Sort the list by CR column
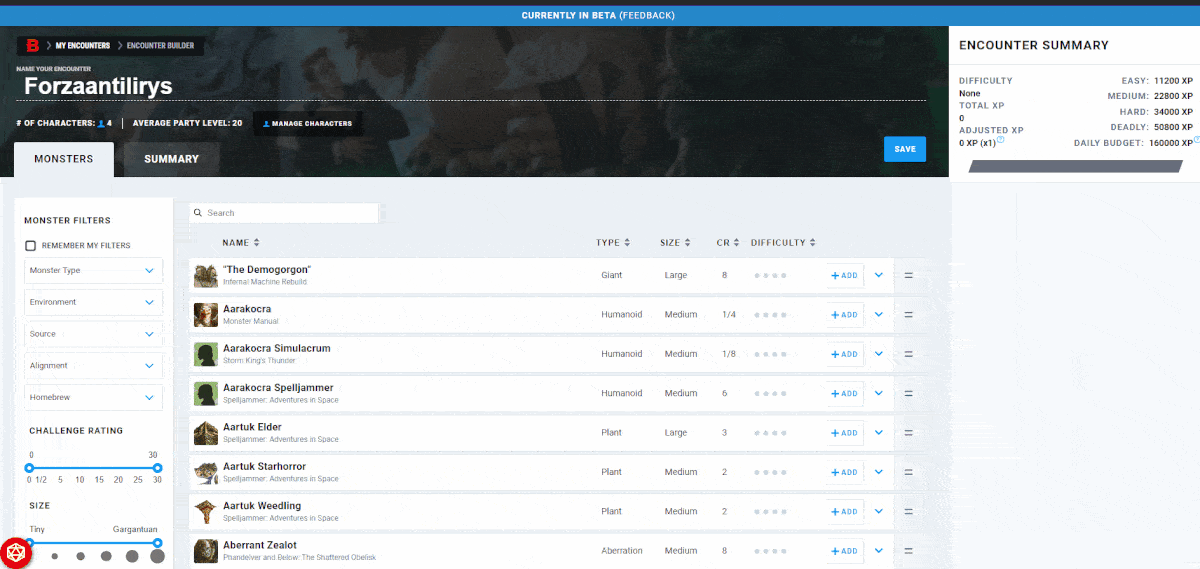 (728, 243)
